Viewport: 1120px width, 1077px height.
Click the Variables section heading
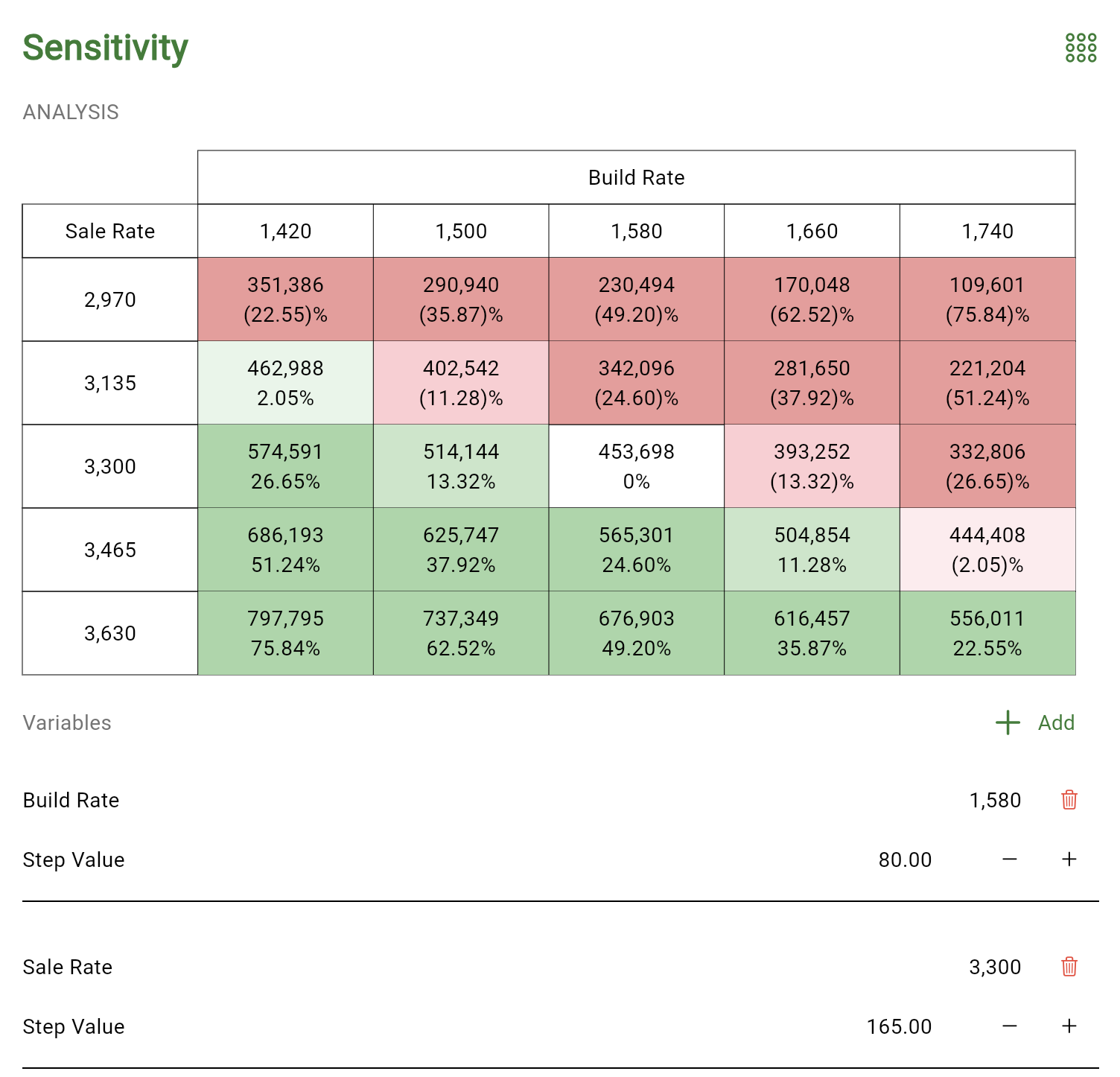click(x=66, y=722)
